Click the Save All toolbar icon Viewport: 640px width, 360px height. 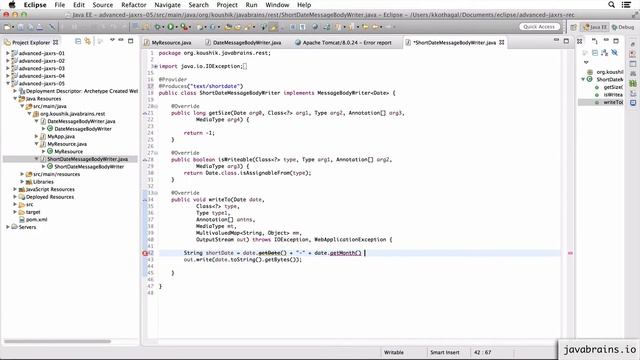[30, 27]
